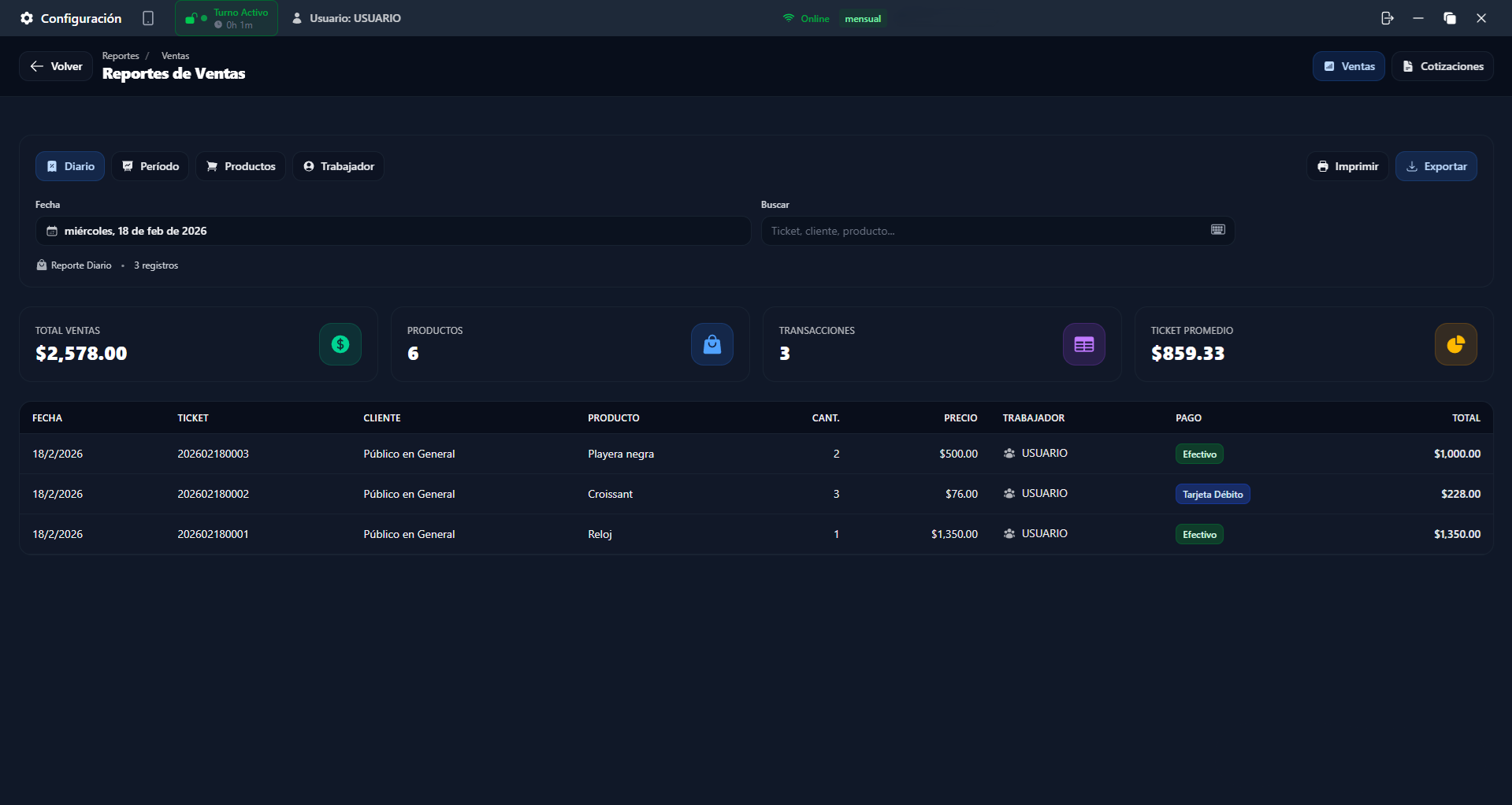Switch to the Productos report tab

pyautogui.click(x=241, y=166)
